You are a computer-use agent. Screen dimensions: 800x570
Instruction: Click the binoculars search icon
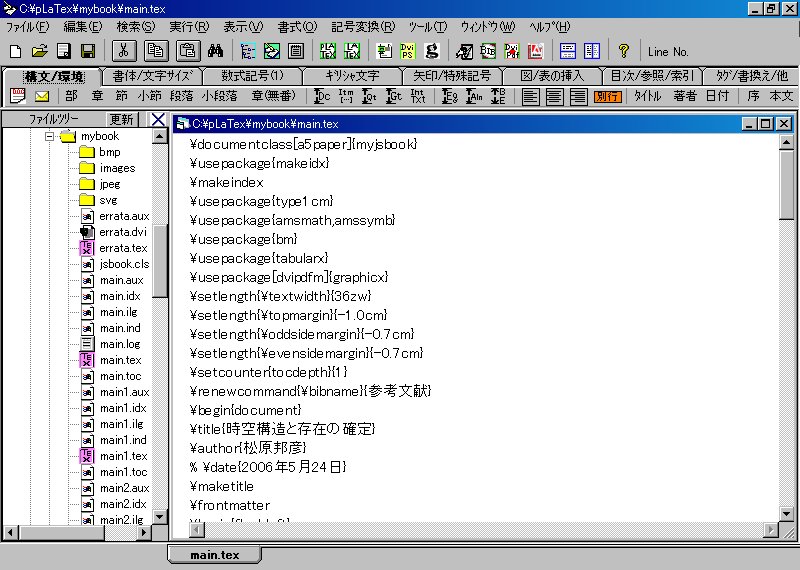pos(214,51)
